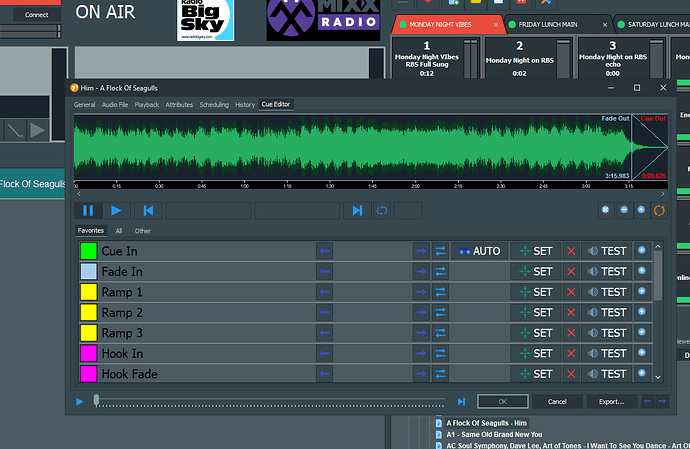690x449 pixels.
Task: Click SET for the Ramp 2 cue
Action: pos(536,312)
